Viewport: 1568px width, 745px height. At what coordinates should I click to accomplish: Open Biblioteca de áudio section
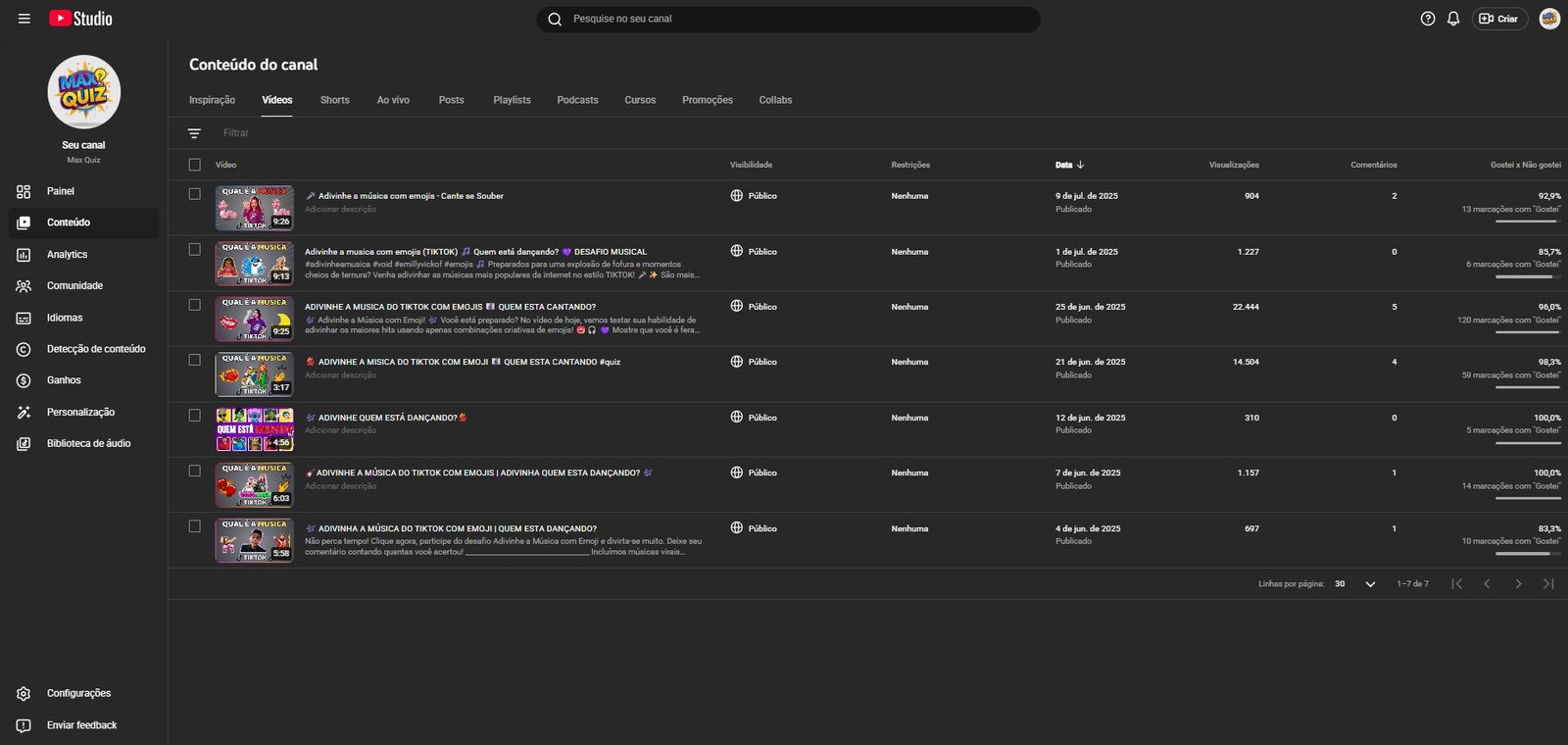[x=88, y=444]
